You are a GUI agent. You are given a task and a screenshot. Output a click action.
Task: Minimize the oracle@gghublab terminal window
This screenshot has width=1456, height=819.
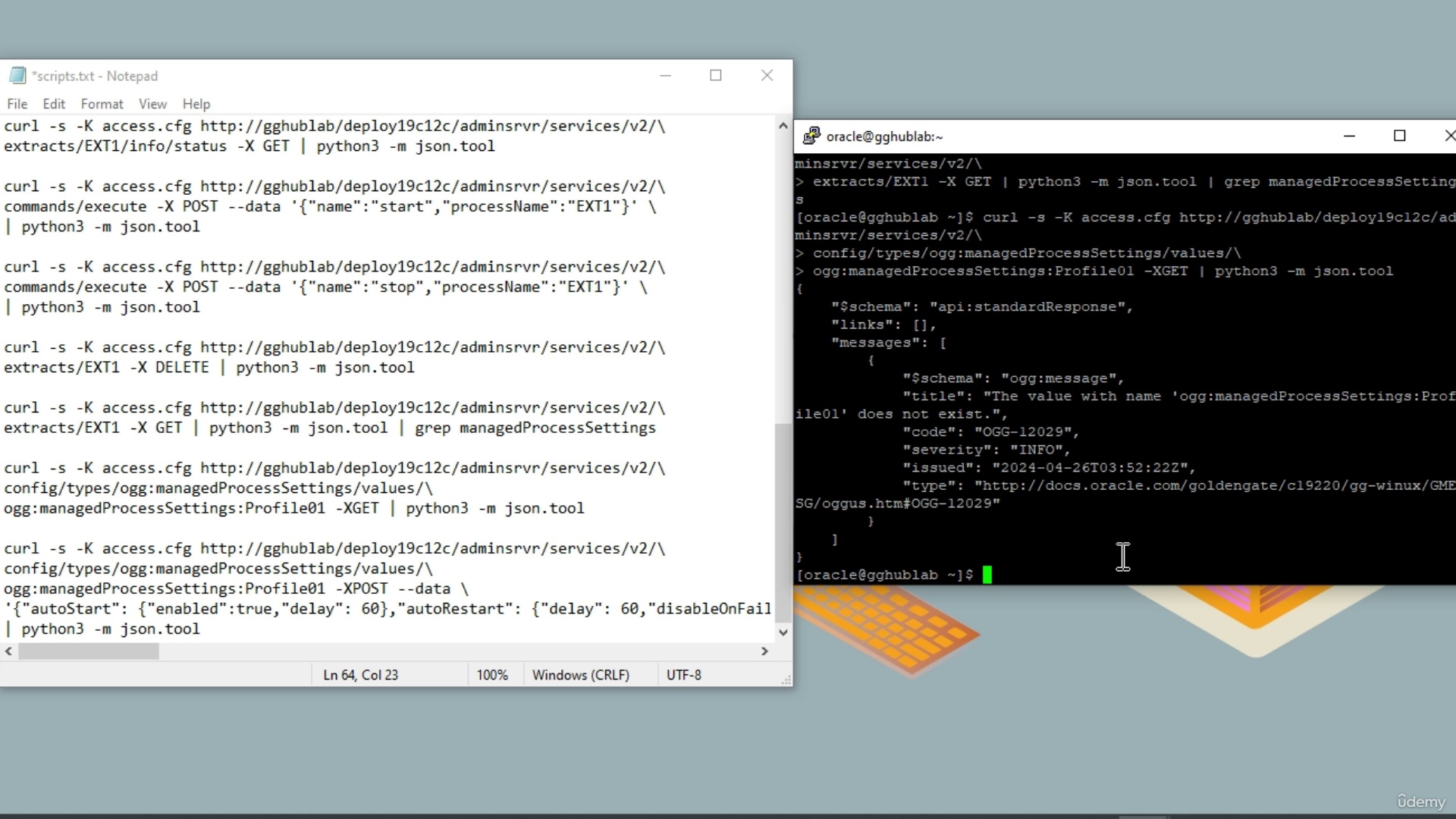(1349, 136)
